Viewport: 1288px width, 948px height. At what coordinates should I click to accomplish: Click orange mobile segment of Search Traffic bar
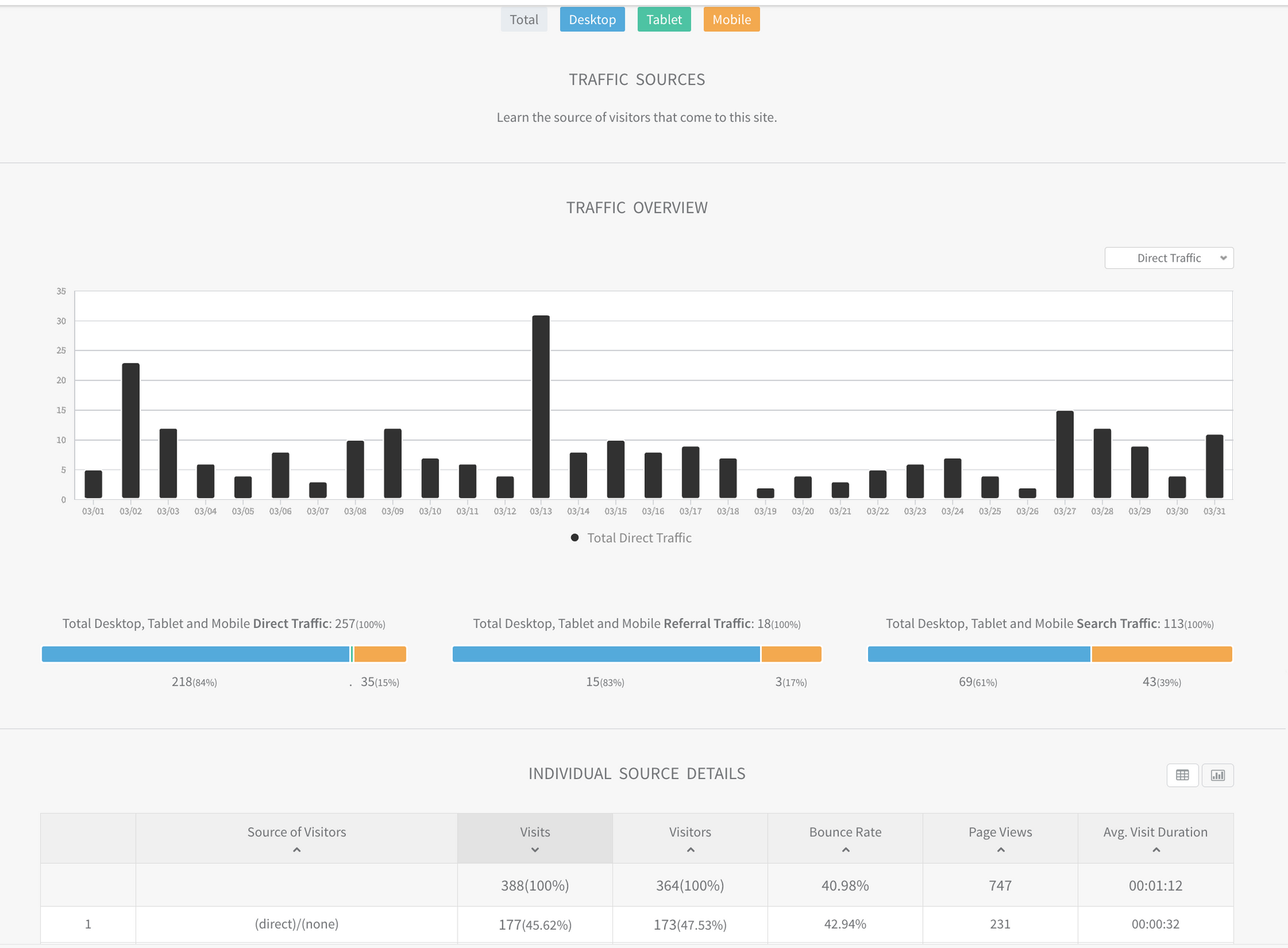1161,654
